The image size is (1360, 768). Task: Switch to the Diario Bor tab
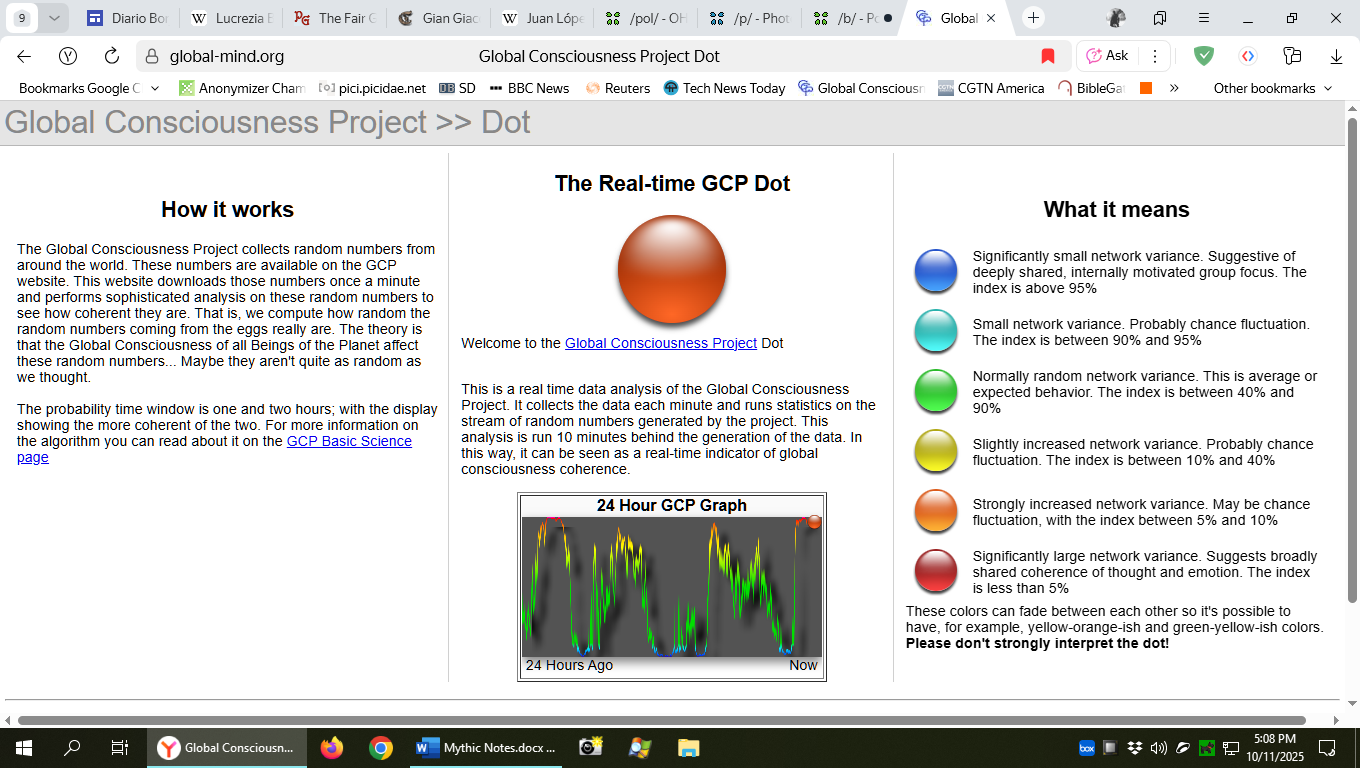coord(126,18)
